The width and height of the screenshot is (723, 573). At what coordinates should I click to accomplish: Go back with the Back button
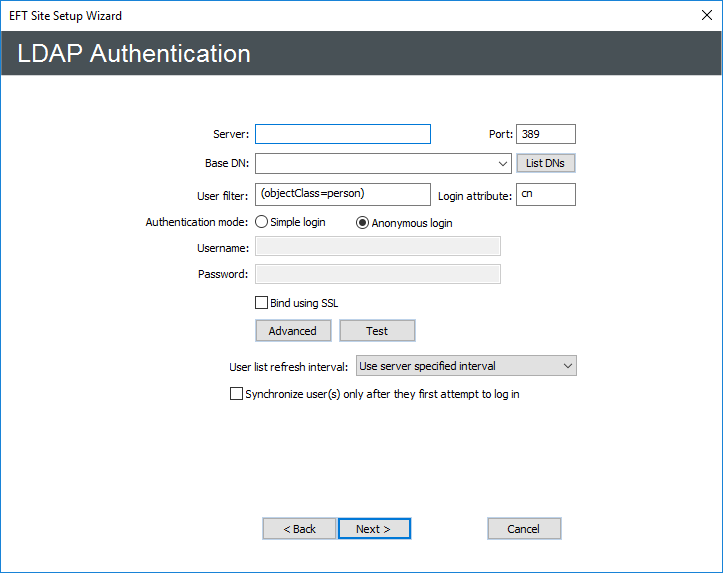tap(299, 529)
